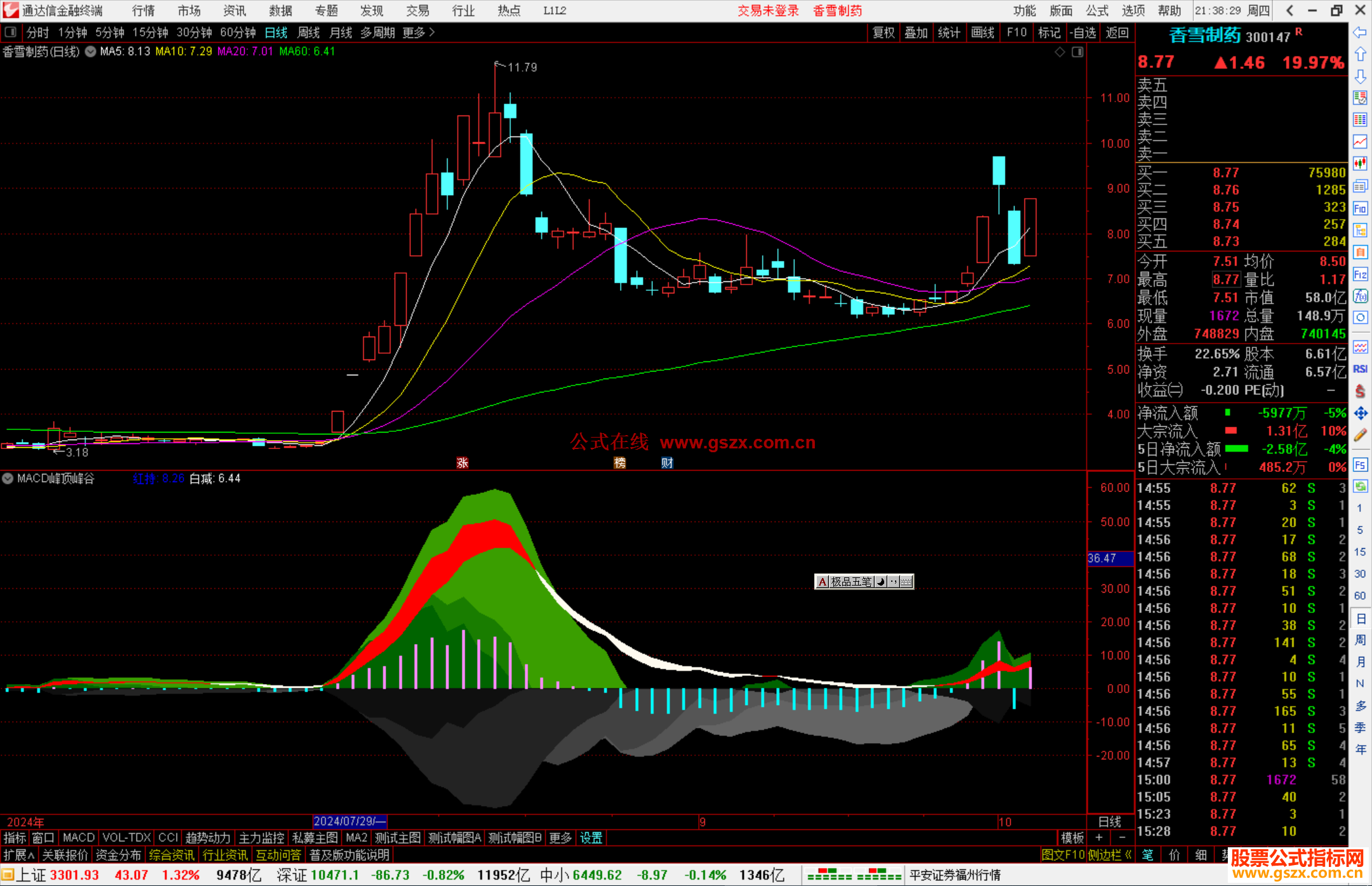Click the panel toggle icon left of 分时
The image size is (1372, 886).
(x=11, y=32)
